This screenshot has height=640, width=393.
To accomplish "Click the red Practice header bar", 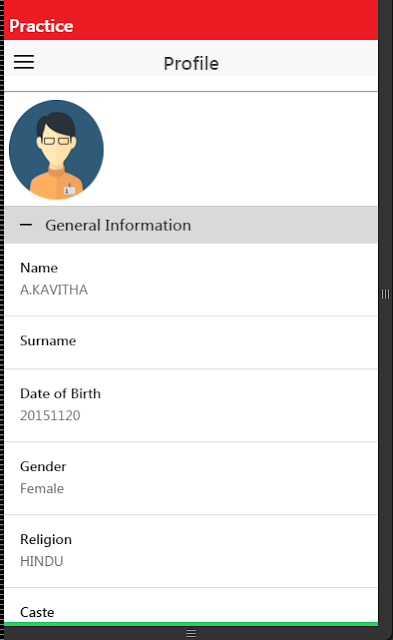I will pos(191,20).
